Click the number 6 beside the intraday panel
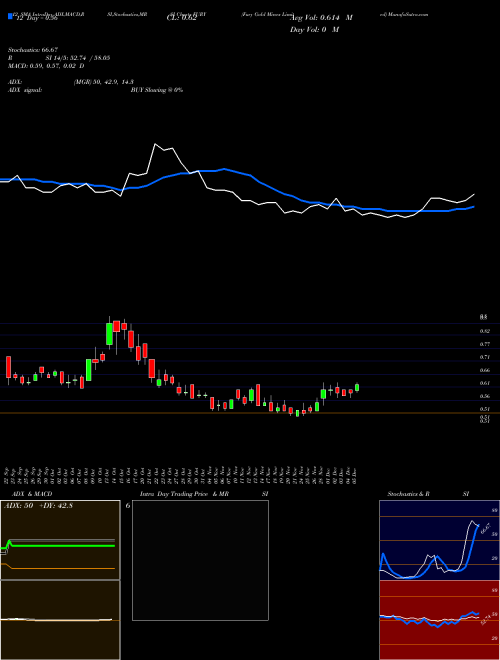Viewport: 500px width, 660px height. point(128,506)
